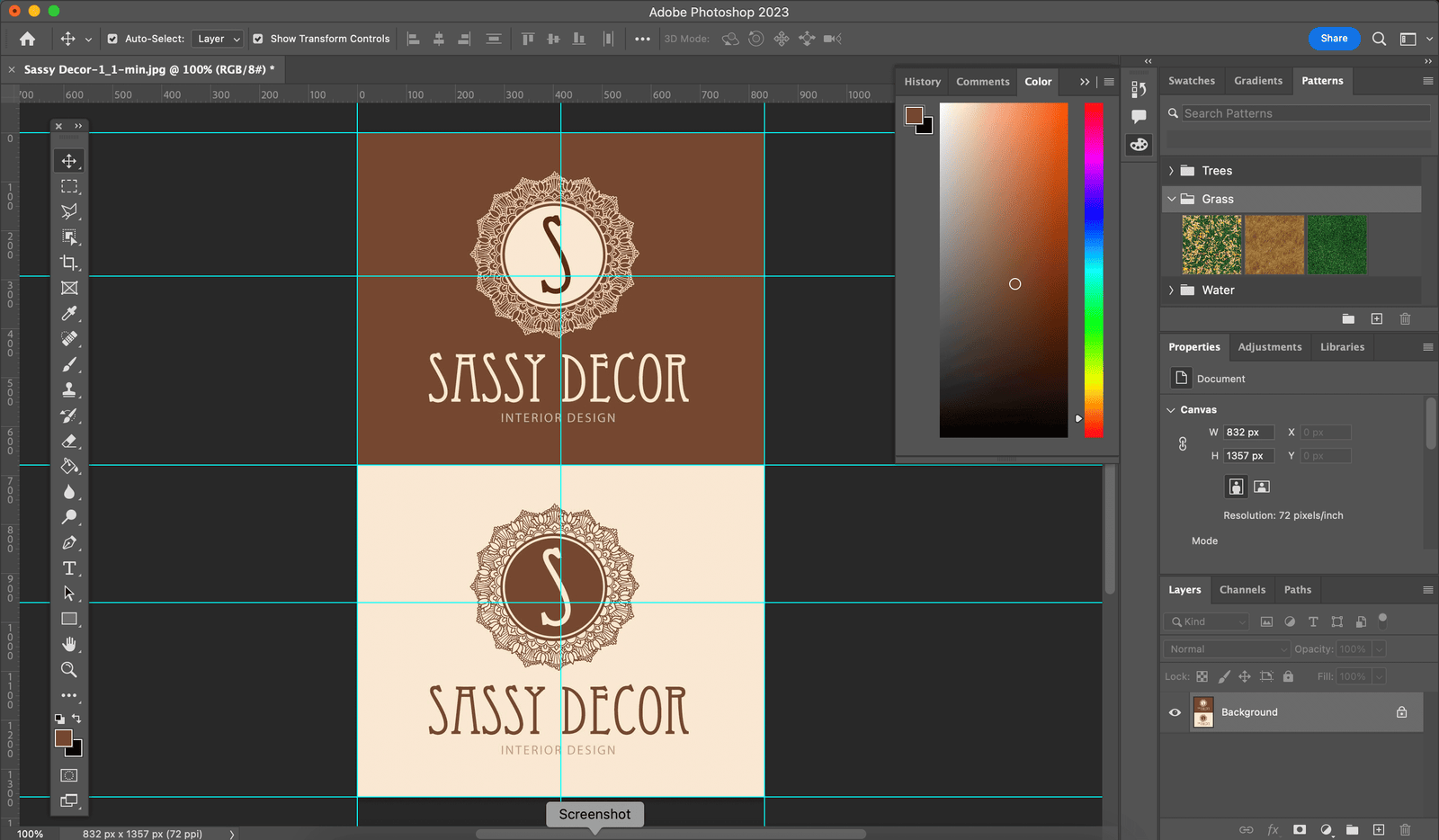This screenshot has width=1439, height=840.
Task: Open the Gradients tab
Action: [x=1257, y=81]
